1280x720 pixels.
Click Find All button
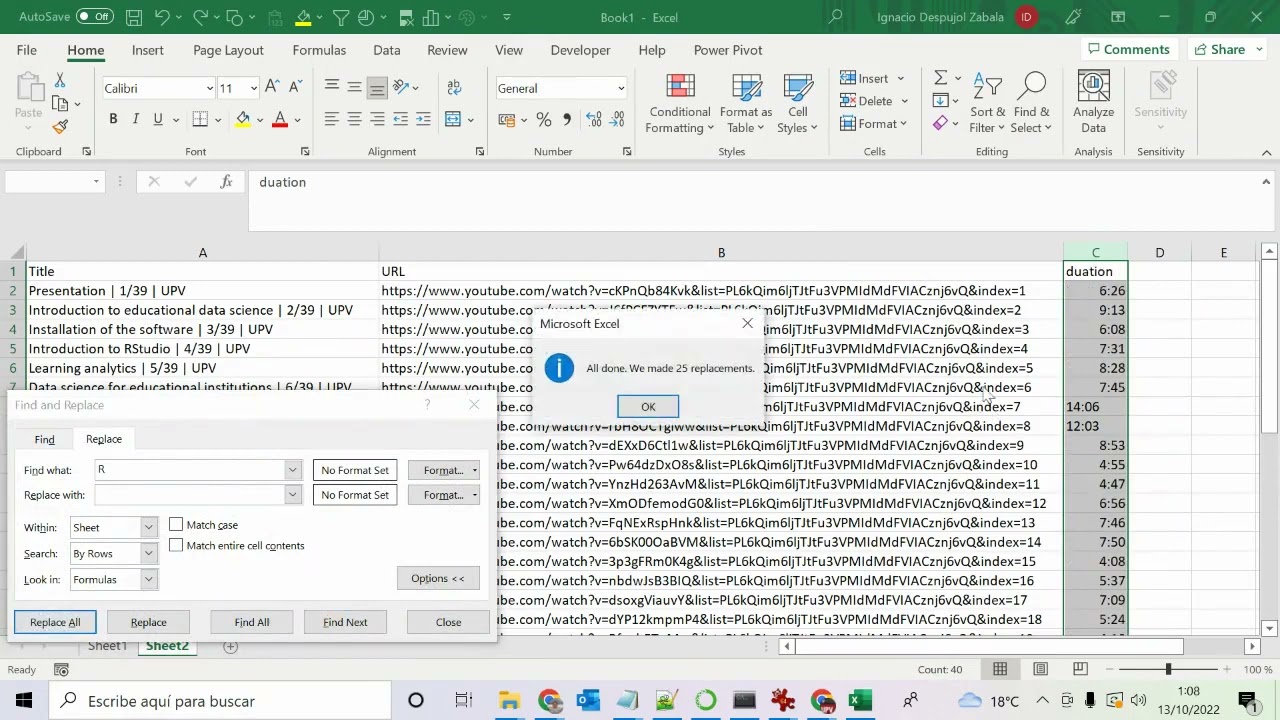[x=252, y=622]
